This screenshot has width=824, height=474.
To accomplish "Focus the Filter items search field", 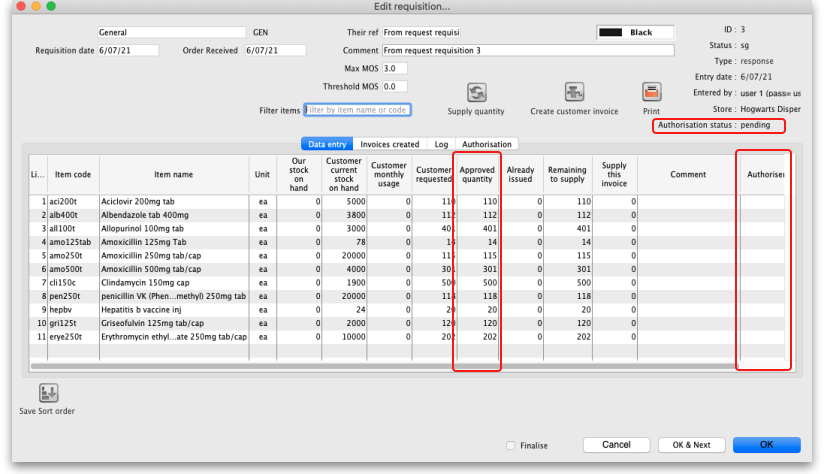I will [357, 110].
